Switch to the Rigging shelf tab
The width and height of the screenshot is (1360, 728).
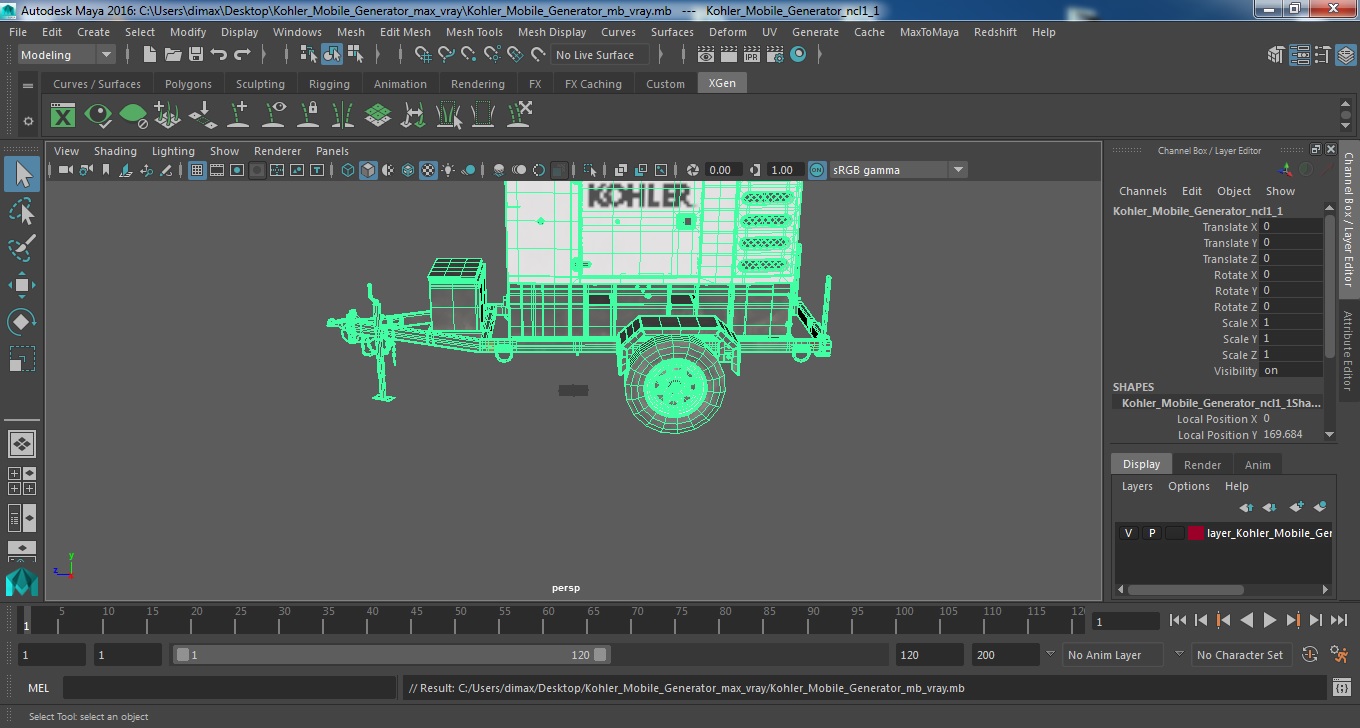click(329, 84)
